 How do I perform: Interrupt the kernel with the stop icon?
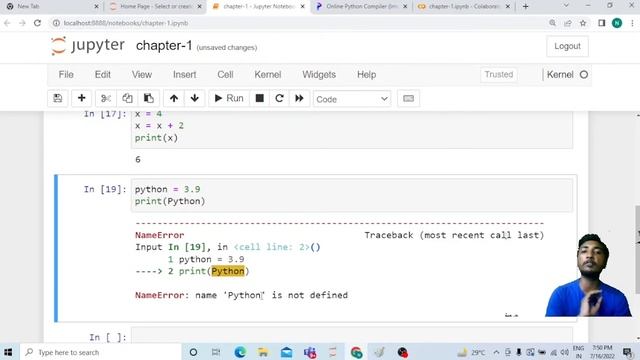click(x=260, y=98)
